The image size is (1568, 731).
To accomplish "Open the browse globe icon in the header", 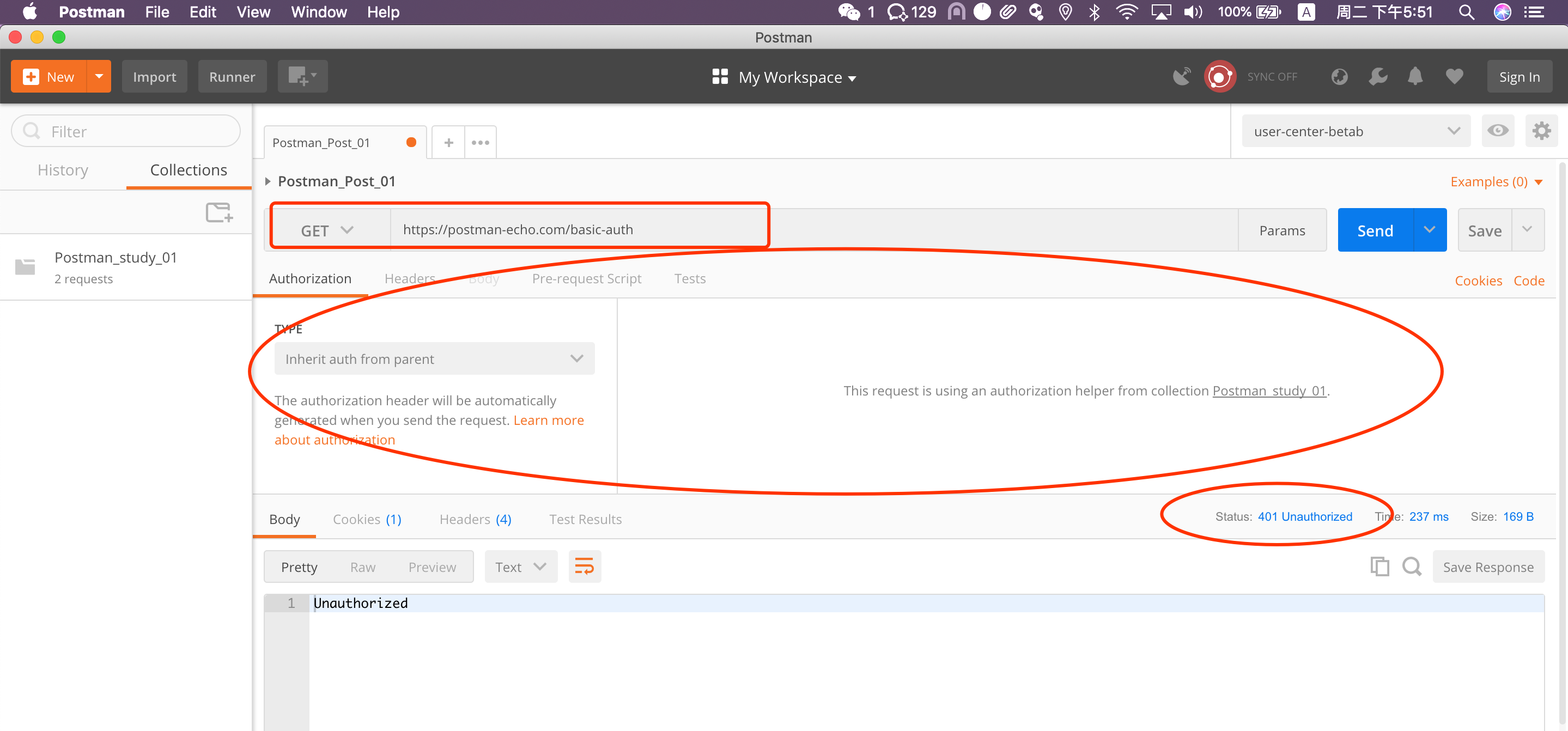I will [1339, 77].
